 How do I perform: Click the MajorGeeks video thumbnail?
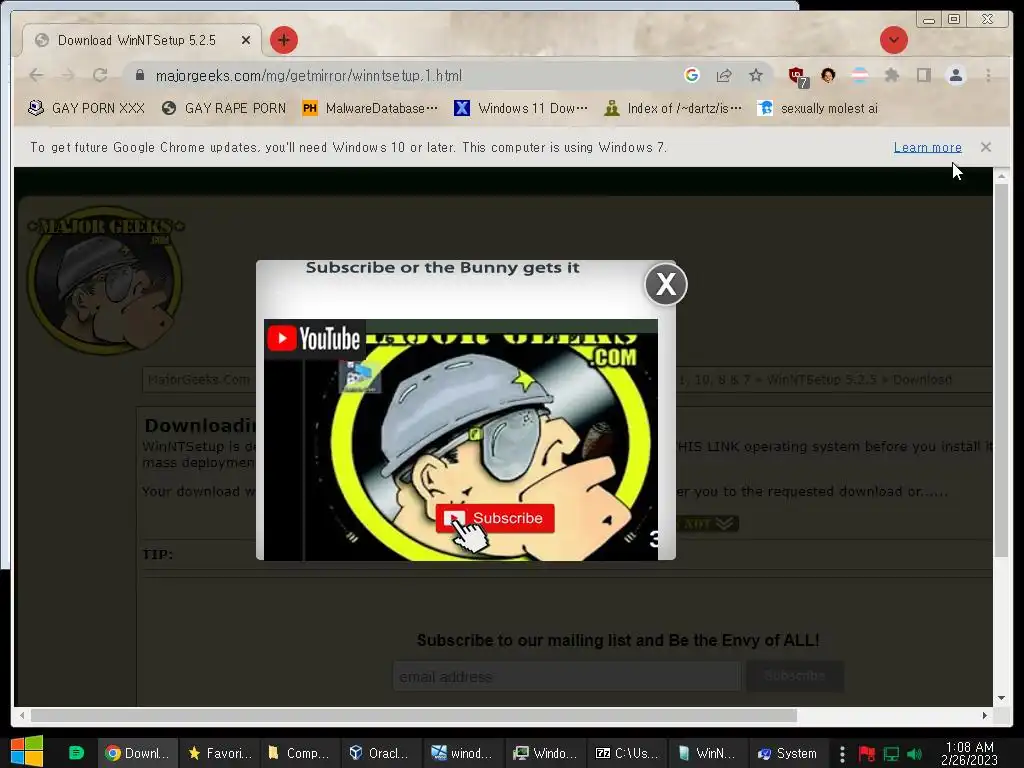click(x=460, y=440)
